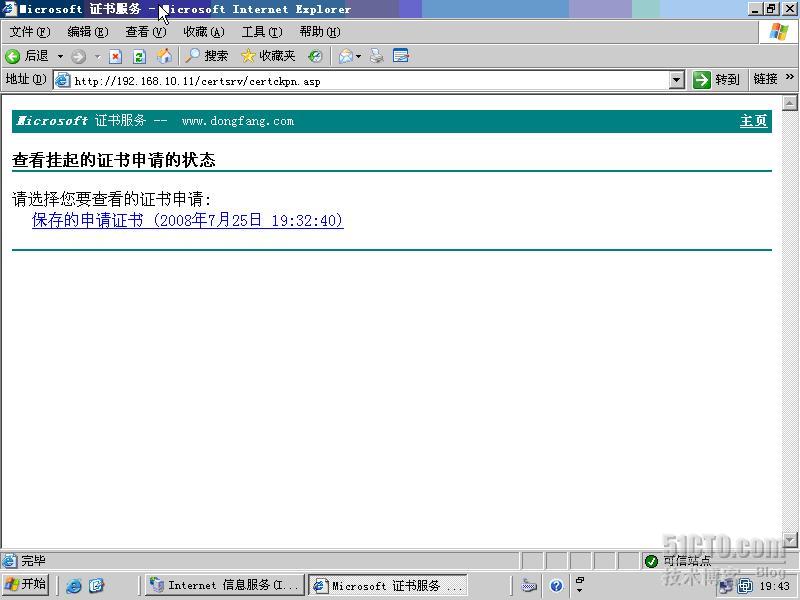Open the forward history dropdown arrow
800x600 pixels.
tap(97, 56)
